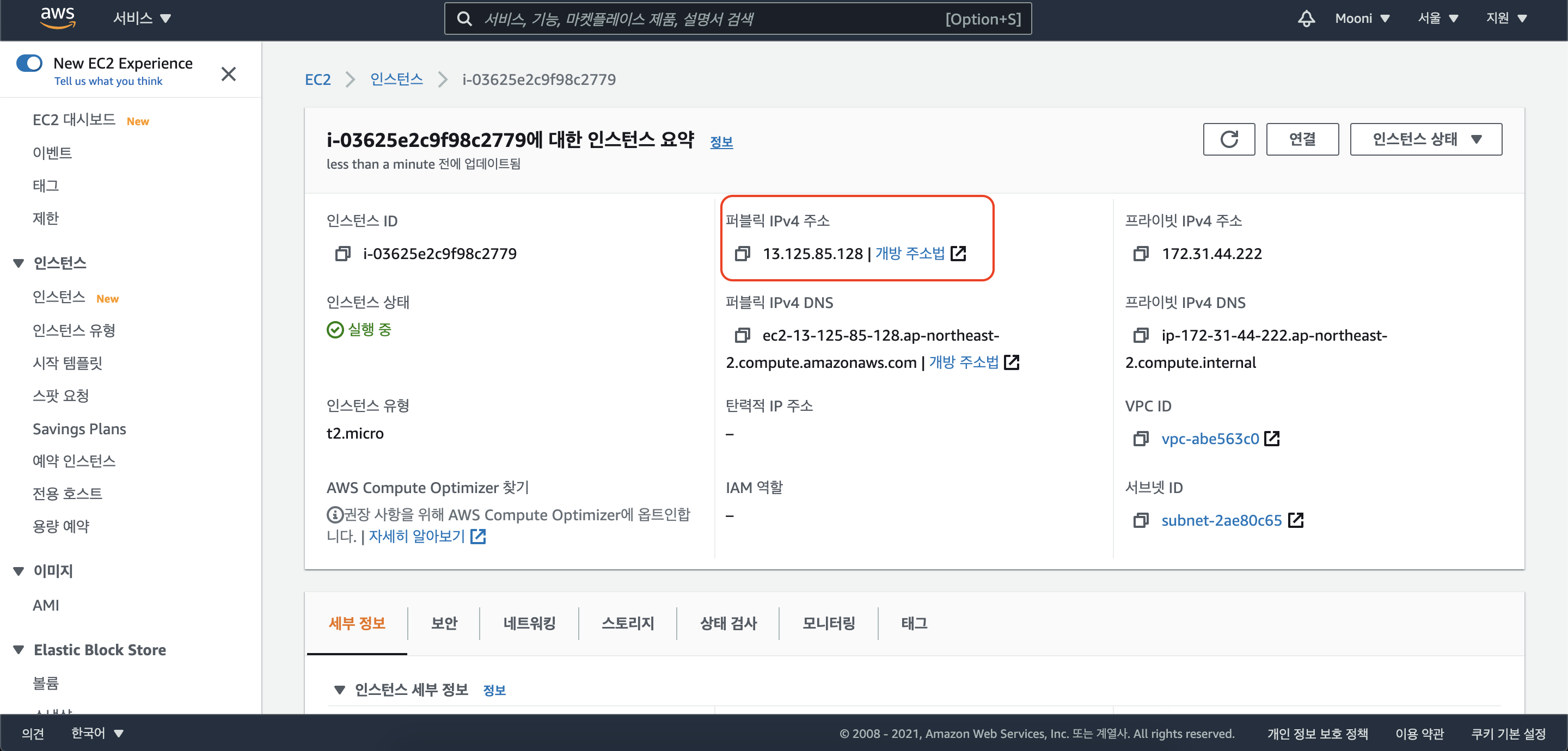Expand the 서울 region selector

click(1437, 19)
